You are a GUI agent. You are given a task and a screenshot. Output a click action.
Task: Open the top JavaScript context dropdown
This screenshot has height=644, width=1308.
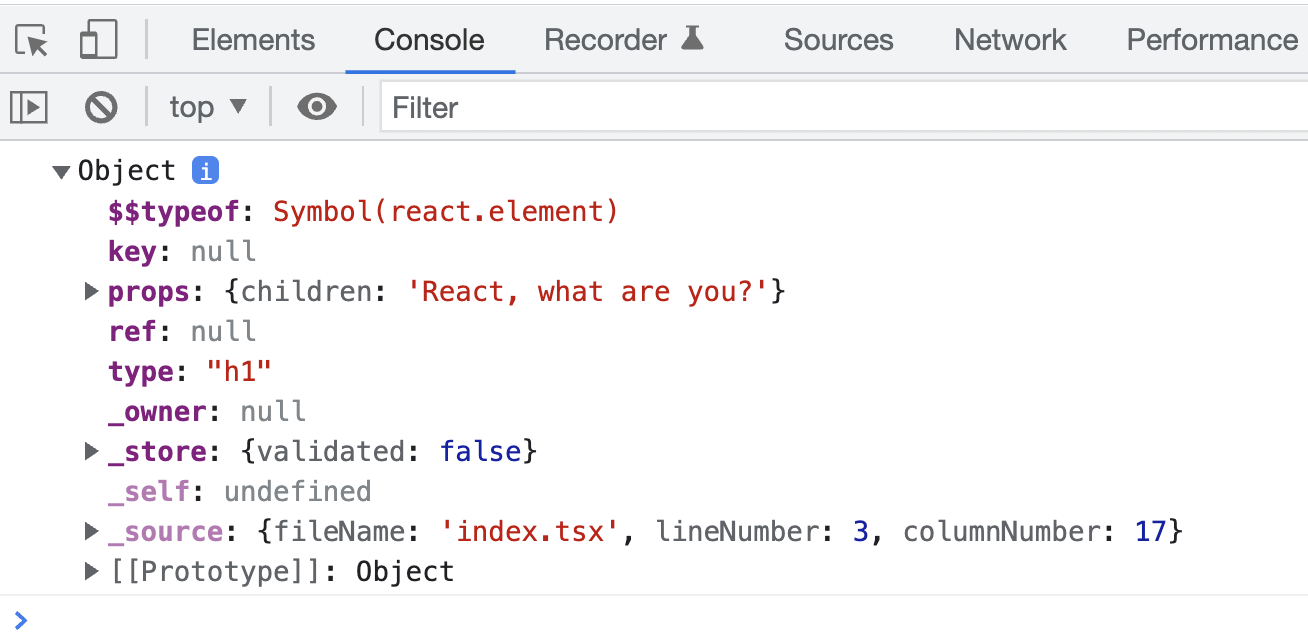click(x=207, y=107)
